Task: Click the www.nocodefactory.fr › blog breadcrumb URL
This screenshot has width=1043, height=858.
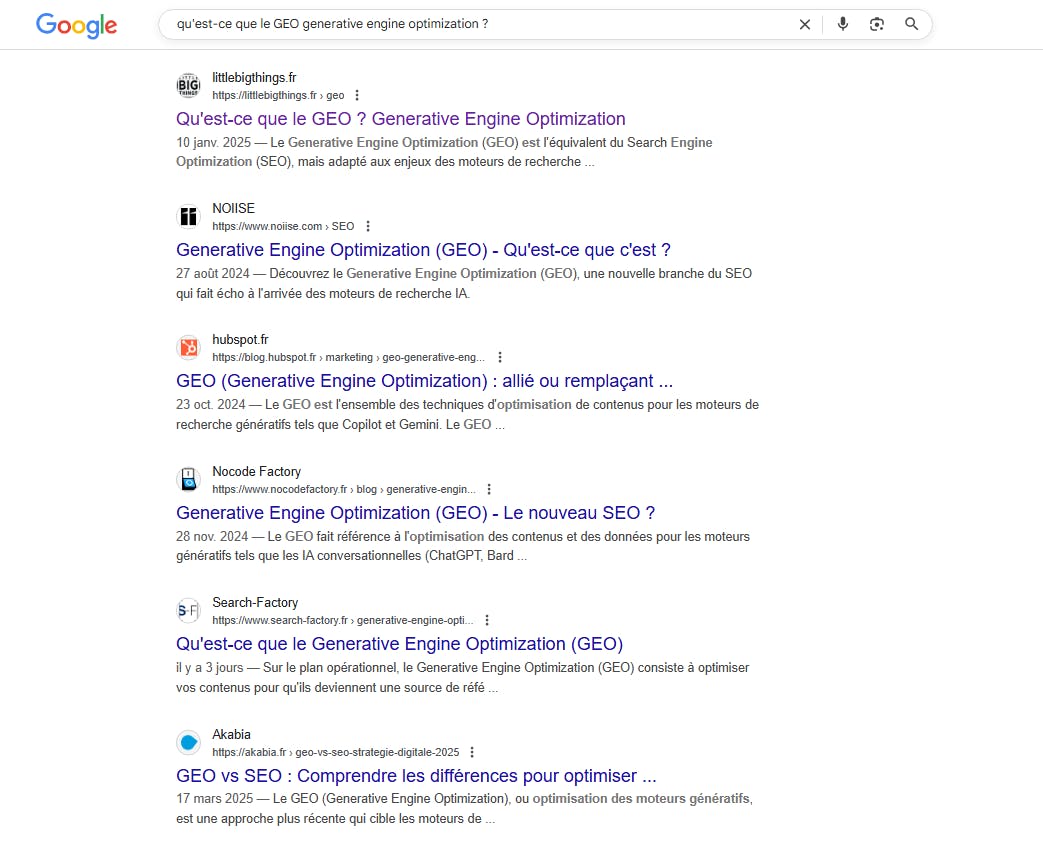Action: tap(344, 489)
